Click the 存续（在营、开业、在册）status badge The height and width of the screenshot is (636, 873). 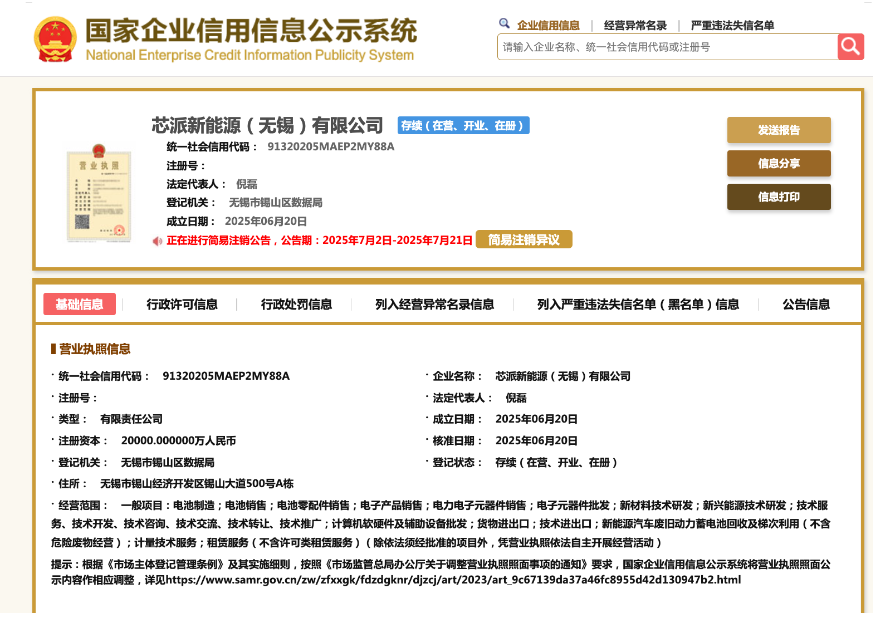463,125
